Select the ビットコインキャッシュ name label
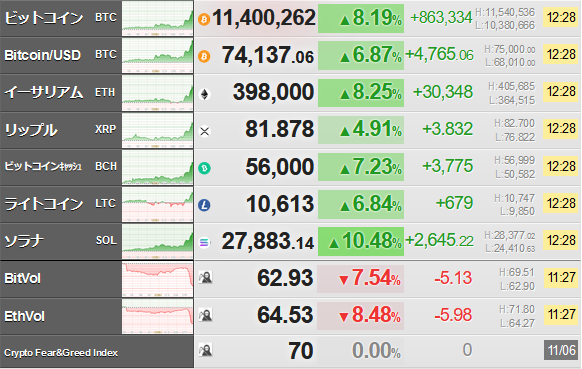The image size is (582, 369). (43, 166)
